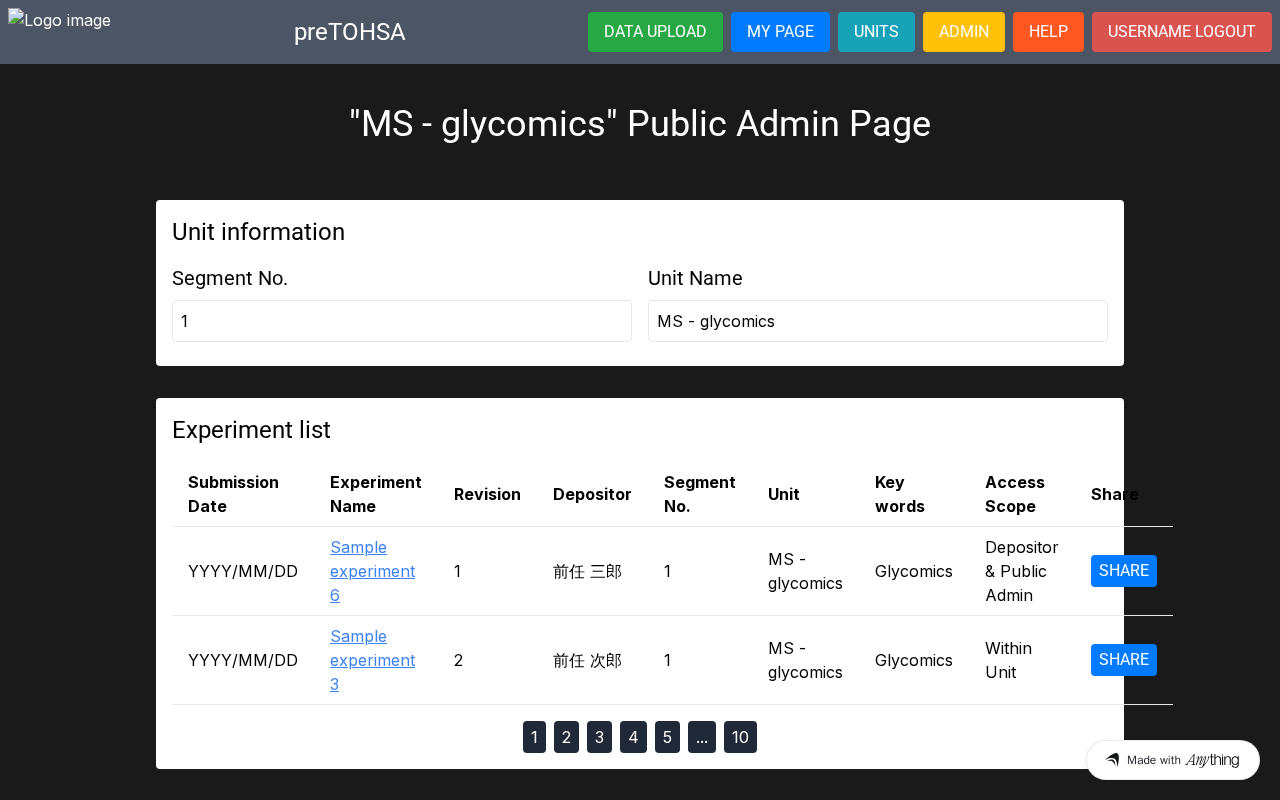Open the Units menu item
The height and width of the screenshot is (800, 1280).
876,32
